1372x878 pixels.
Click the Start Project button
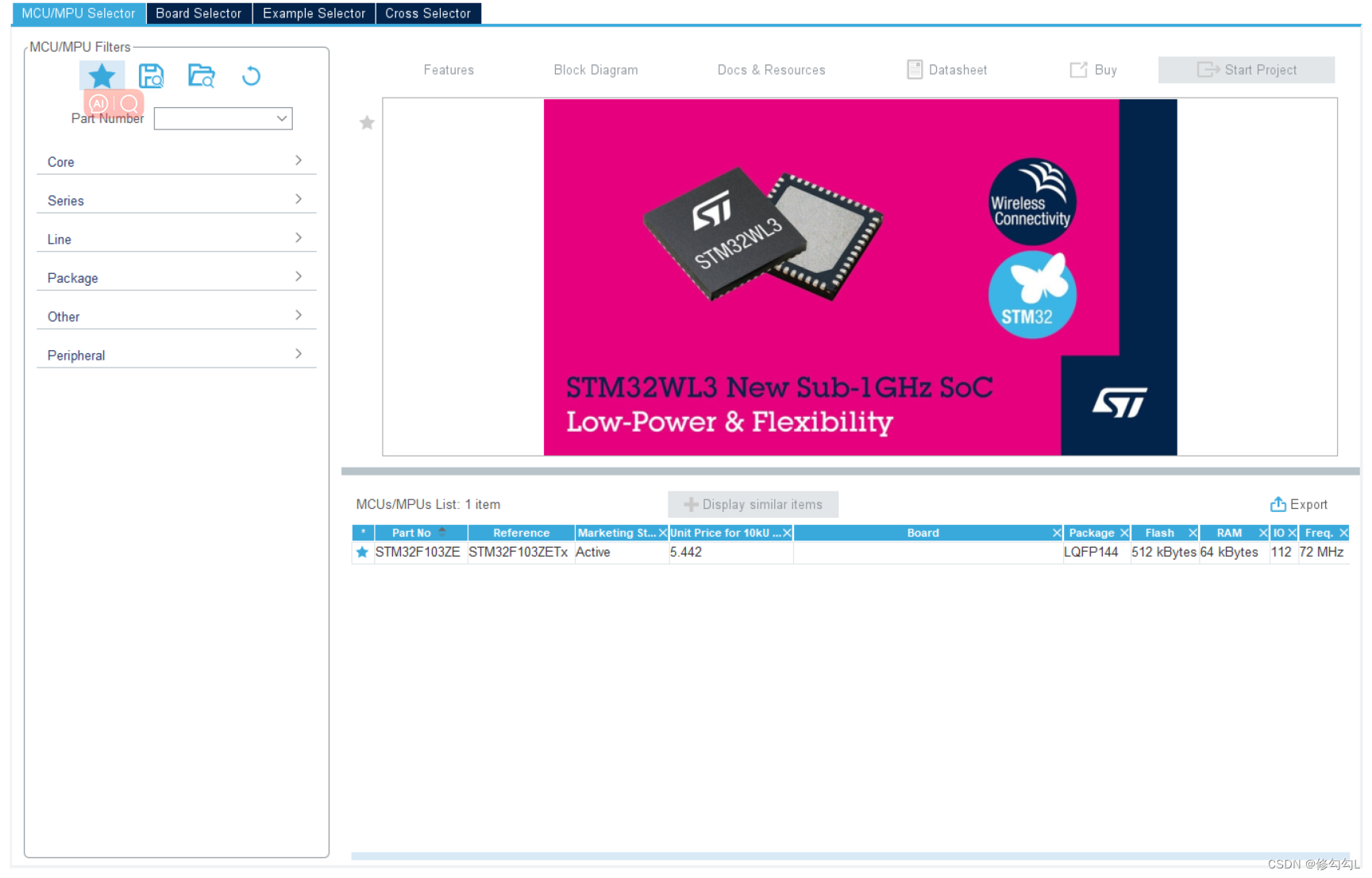1247,70
